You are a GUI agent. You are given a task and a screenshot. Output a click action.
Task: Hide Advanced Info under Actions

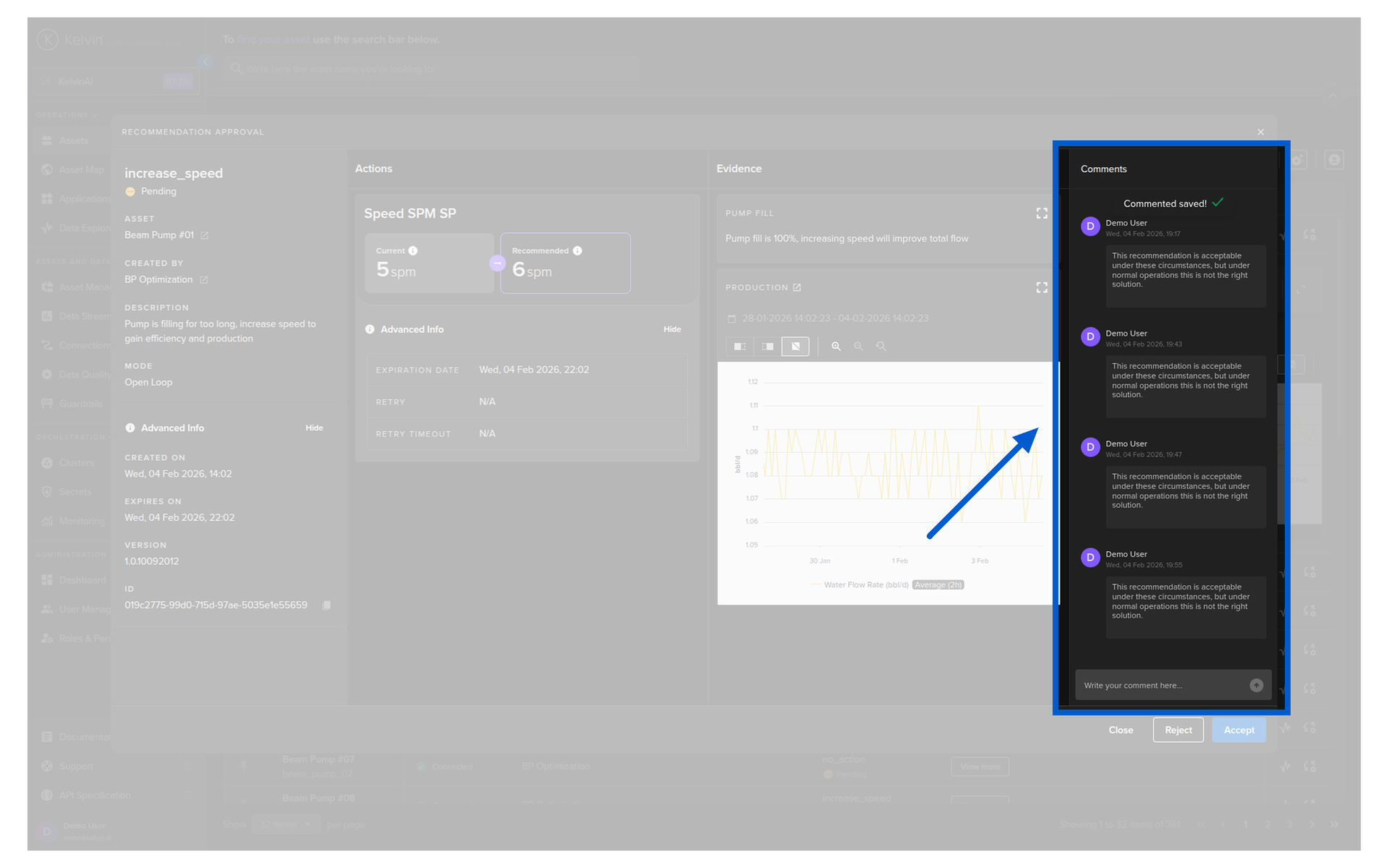(x=671, y=329)
